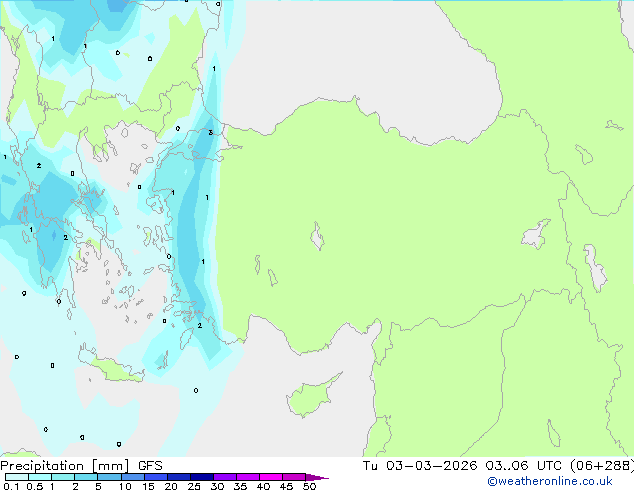Click the "25" legend scale label

point(194,486)
